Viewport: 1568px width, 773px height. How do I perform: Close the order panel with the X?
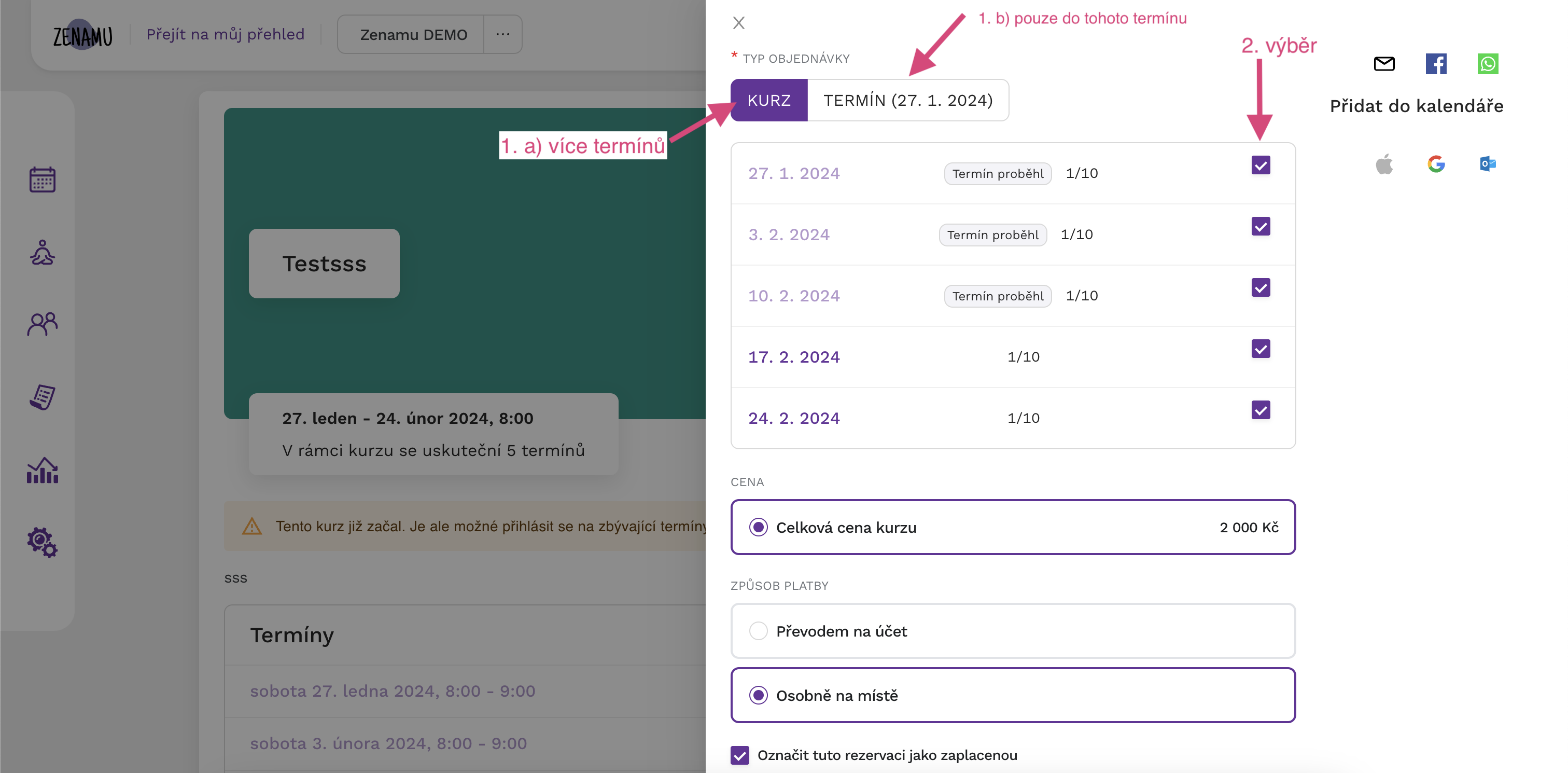[739, 23]
